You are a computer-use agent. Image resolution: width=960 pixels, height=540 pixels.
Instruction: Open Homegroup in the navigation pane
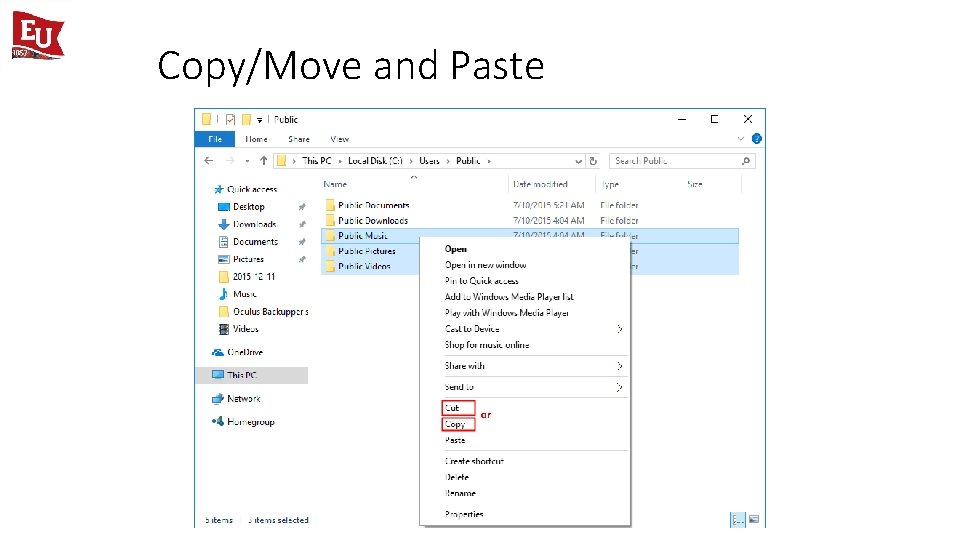[250, 422]
